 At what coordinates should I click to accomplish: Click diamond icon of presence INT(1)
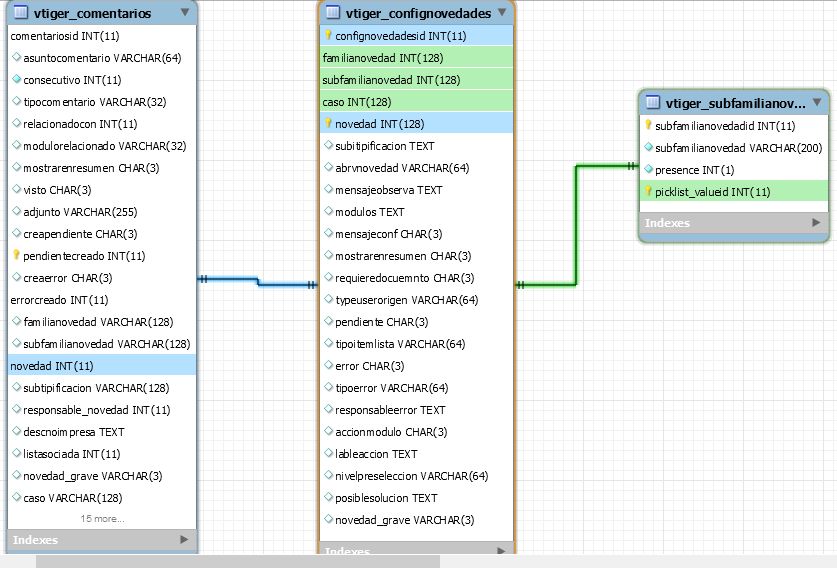(649, 169)
